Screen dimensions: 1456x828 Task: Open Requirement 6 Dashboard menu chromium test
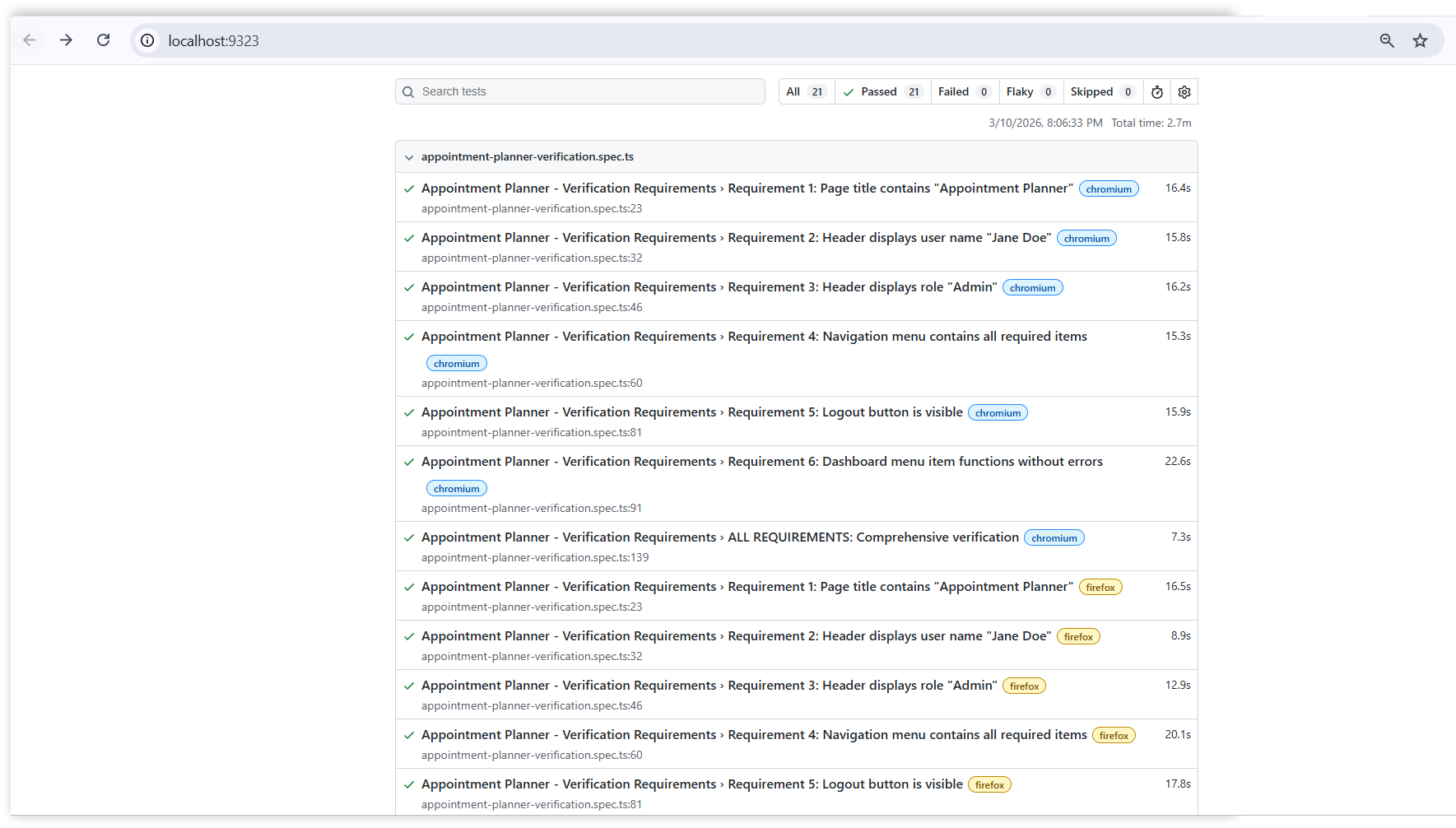tap(762, 462)
